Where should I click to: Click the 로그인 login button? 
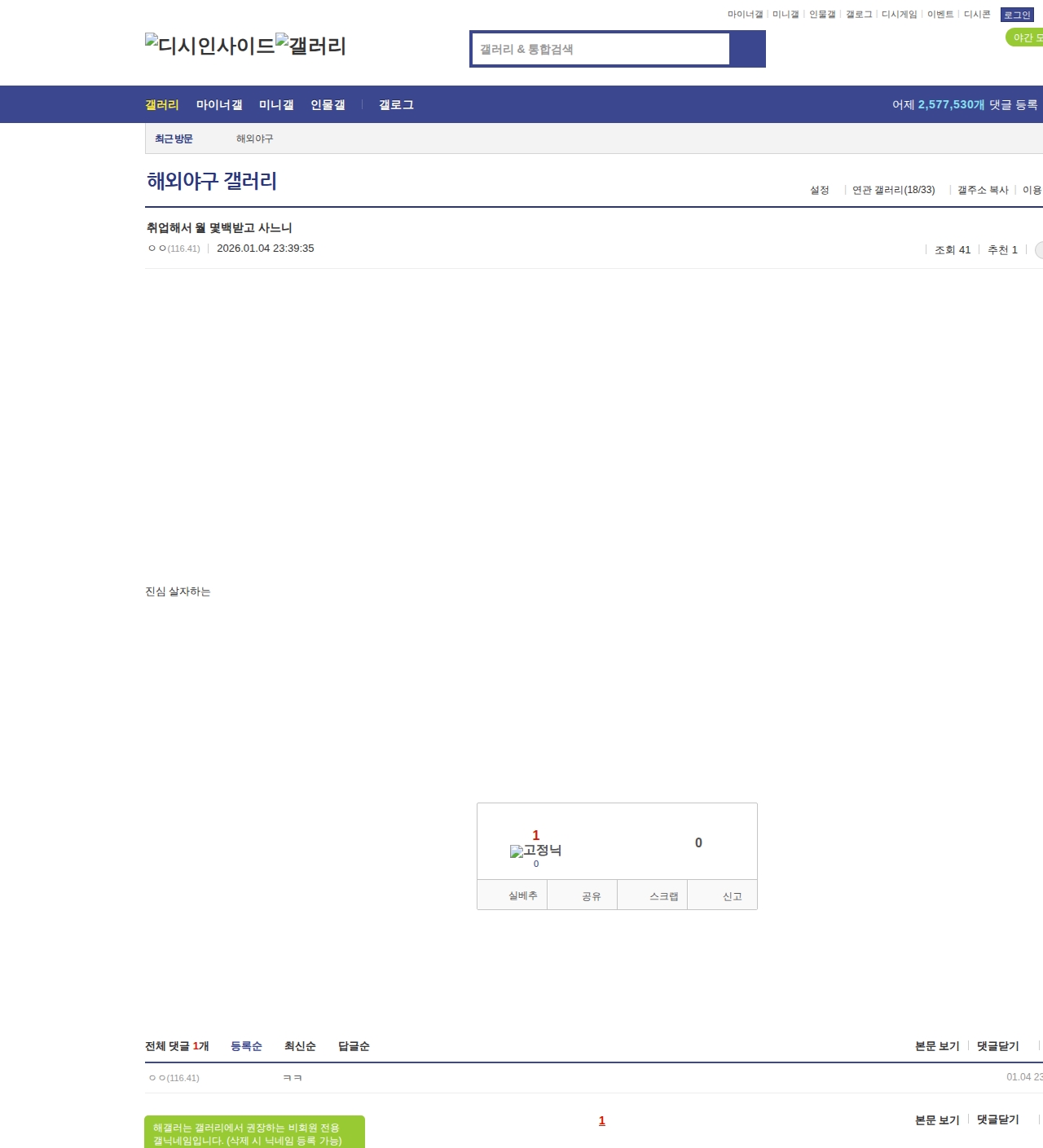1016,15
